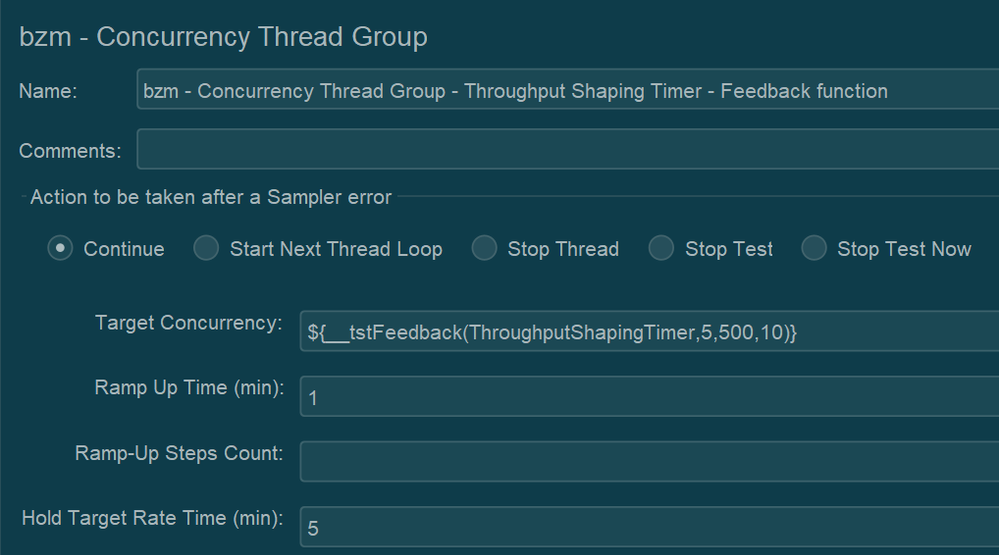Click the empty Ramp-Up Steps Count field
The height and width of the screenshot is (555, 999).
[x=649, y=461]
